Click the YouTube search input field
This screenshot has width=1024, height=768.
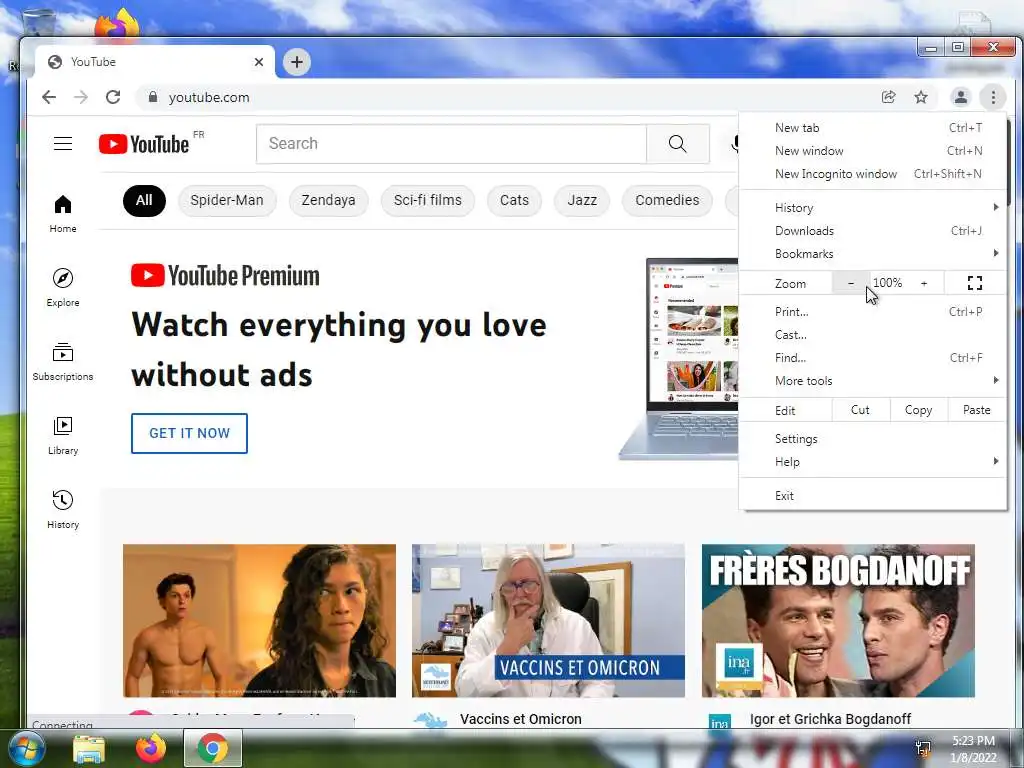[451, 144]
